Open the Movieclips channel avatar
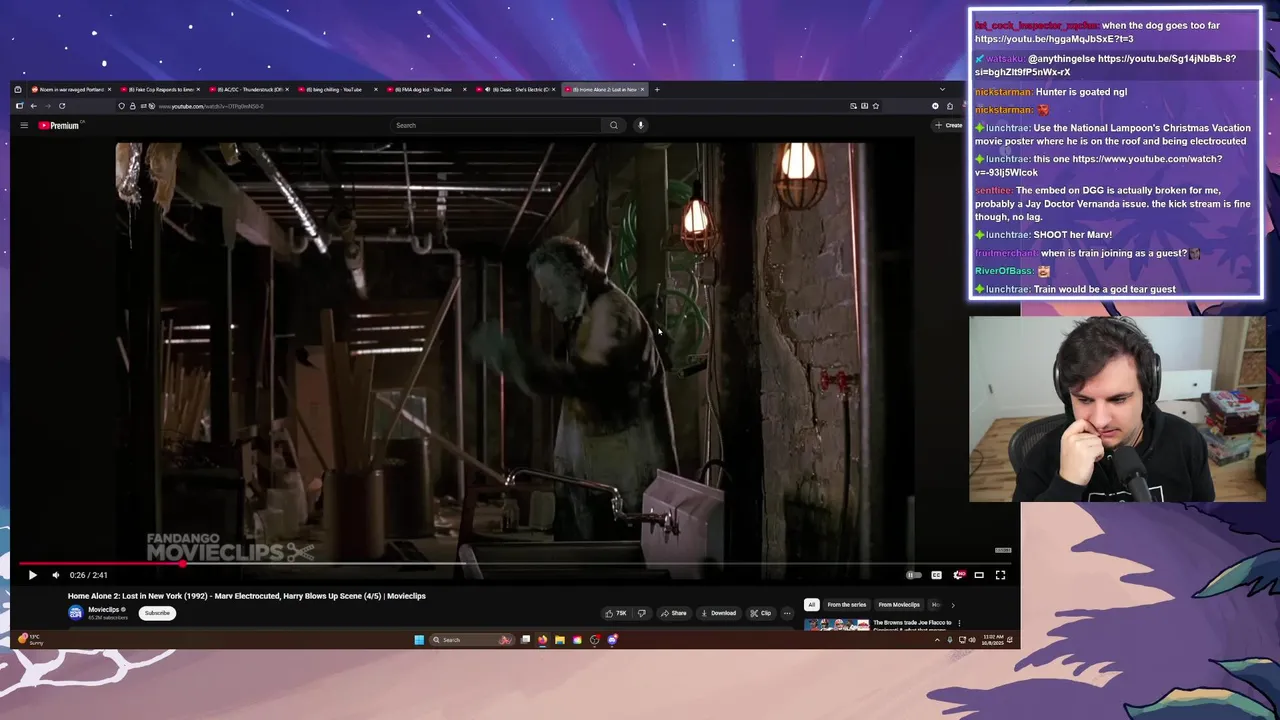This screenshot has height=720, width=1280. coord(75,613)
